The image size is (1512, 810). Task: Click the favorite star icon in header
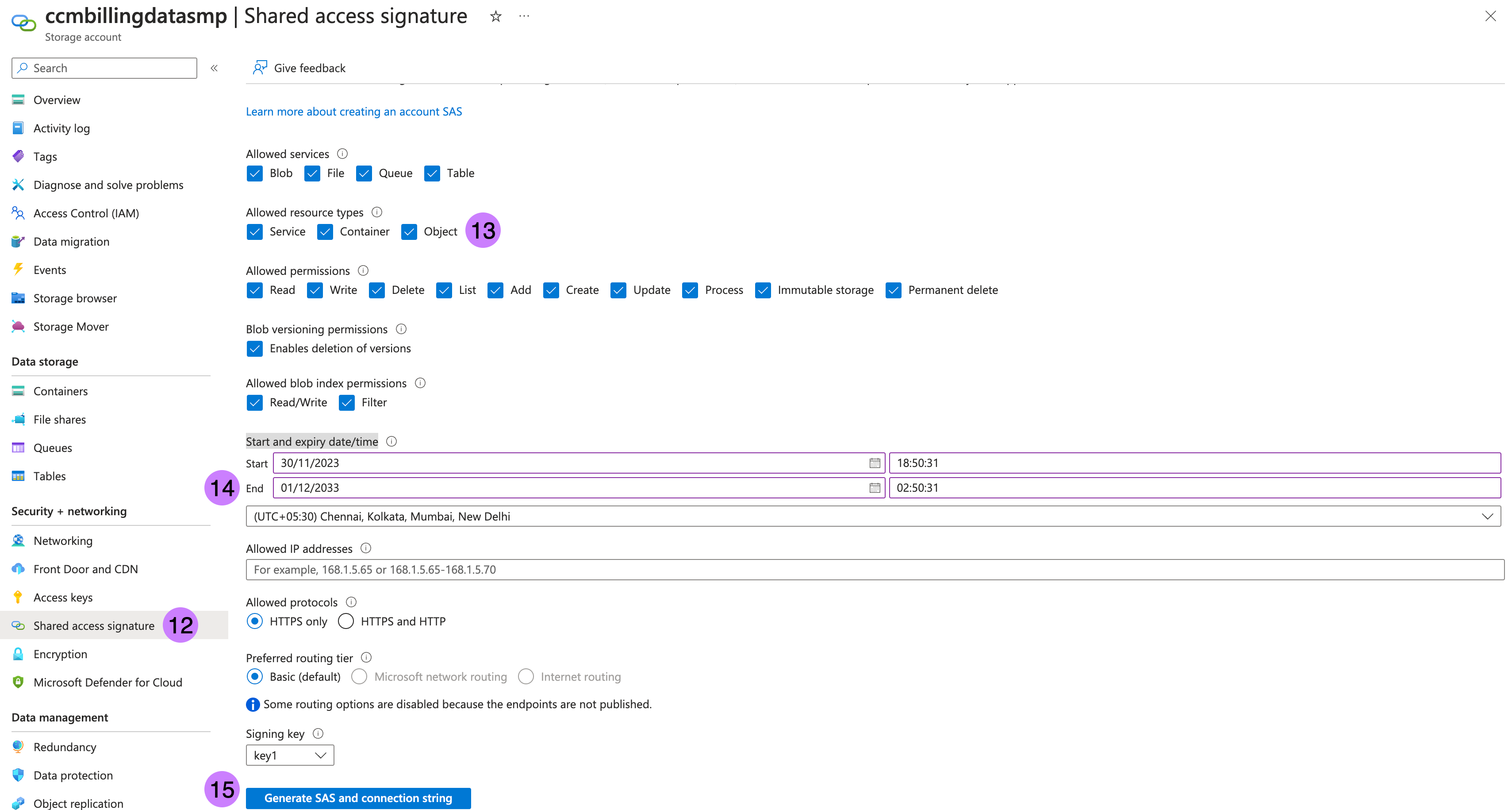coord(495,16)
